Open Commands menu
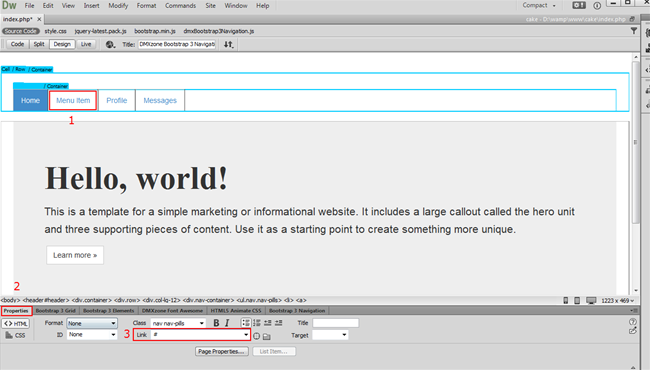 coord(180,5)
